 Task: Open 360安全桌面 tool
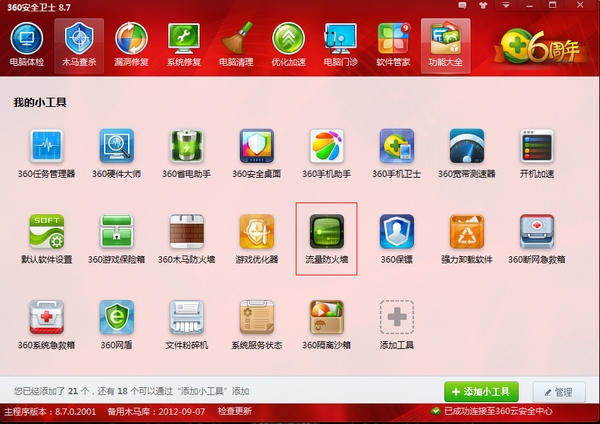coord(256,153)
